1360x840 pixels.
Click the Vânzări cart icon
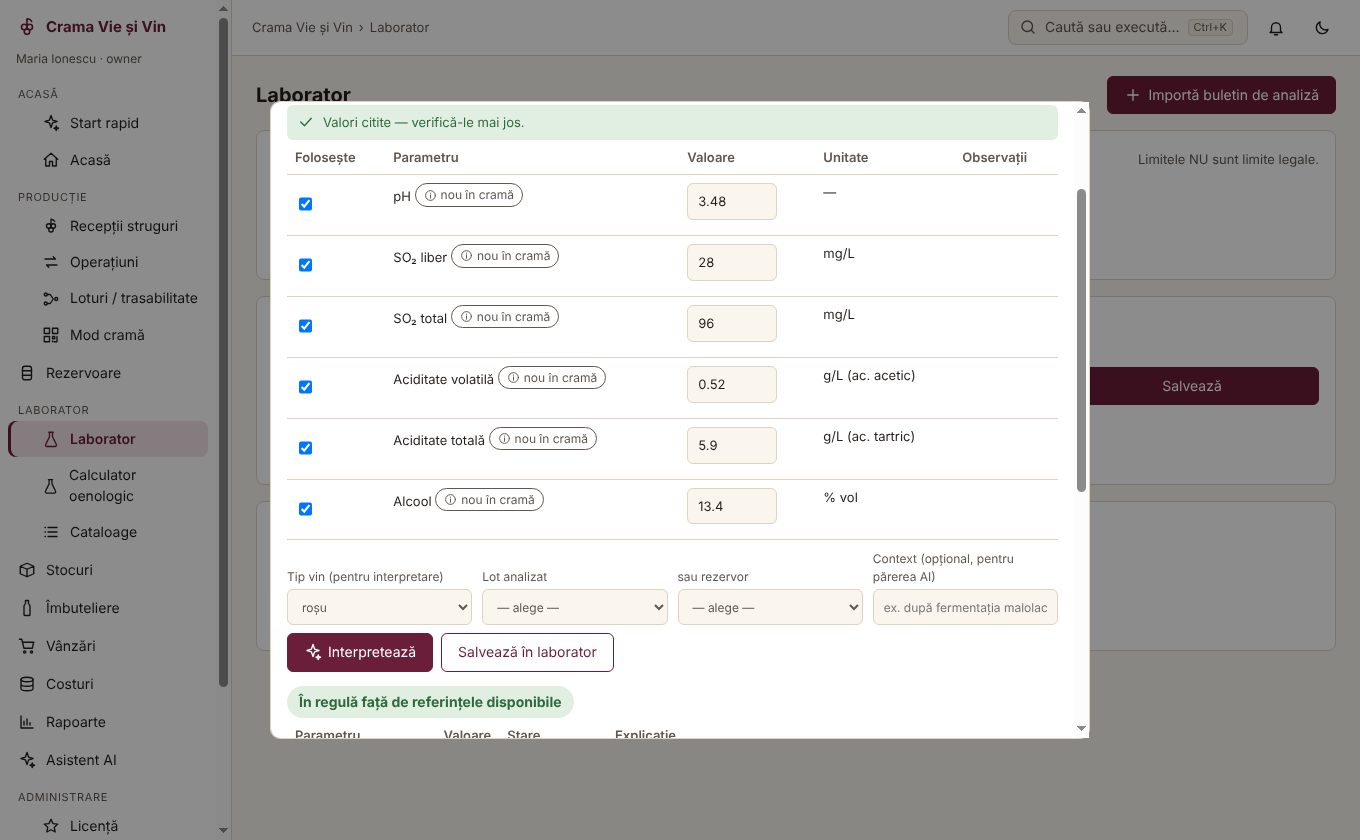click(x=27, y=646)
